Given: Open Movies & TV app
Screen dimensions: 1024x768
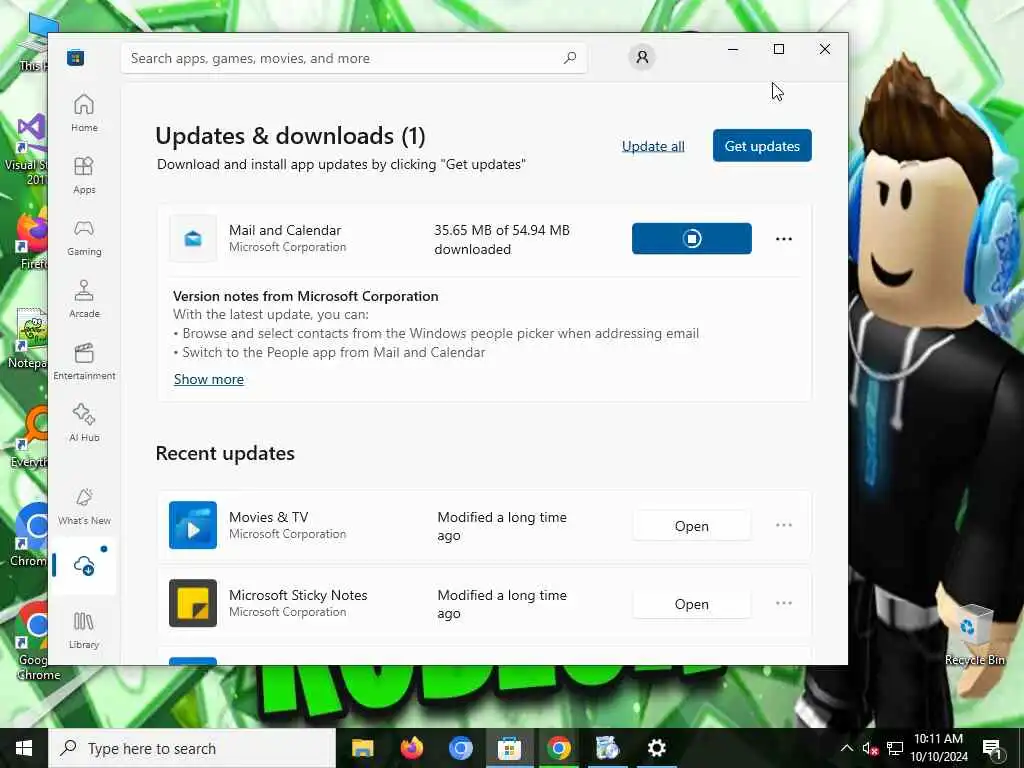Looking at the screenshot, I should tap(692, 526).
